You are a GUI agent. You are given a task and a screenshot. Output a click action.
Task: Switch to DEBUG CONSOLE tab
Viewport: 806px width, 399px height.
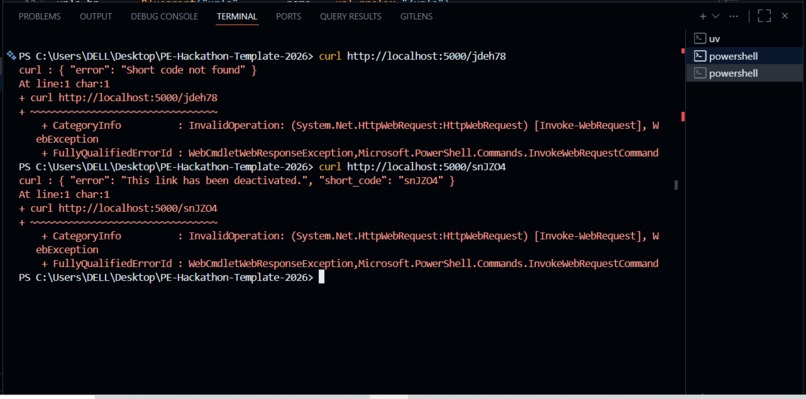[164, 16]
